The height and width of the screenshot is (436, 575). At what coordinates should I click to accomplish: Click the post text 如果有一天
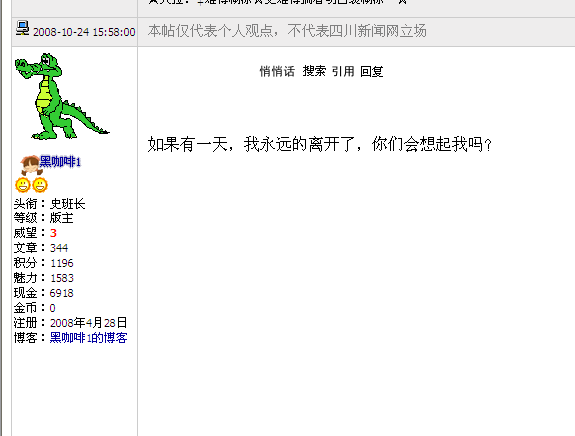pos(319,144)
